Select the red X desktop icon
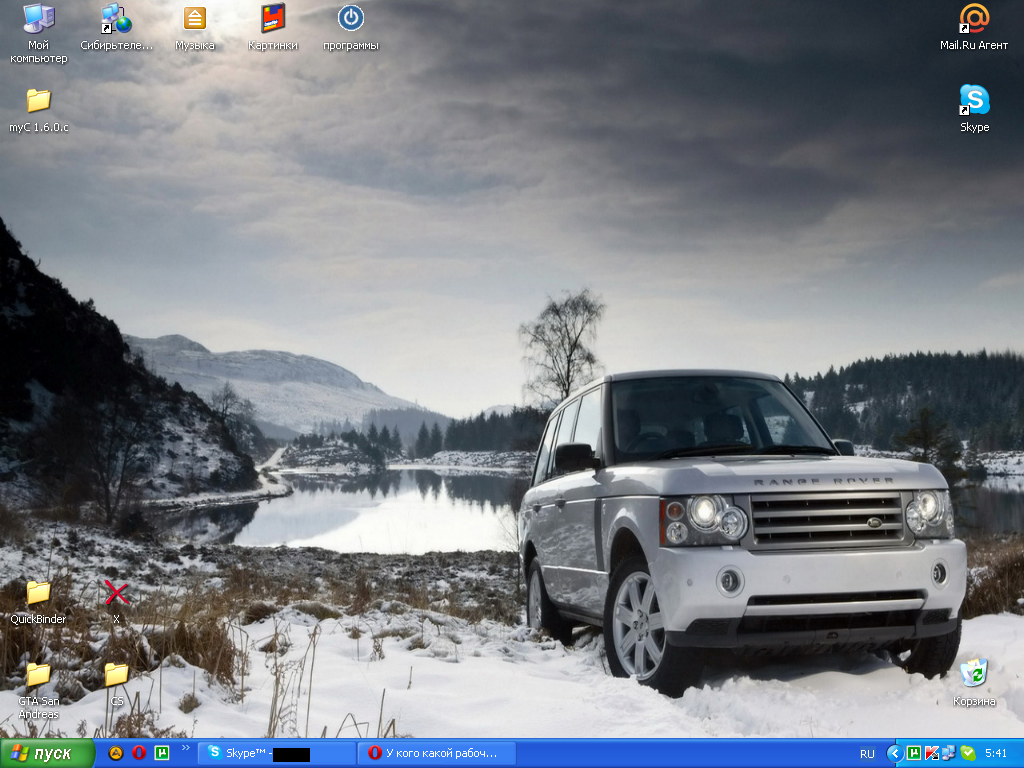Viewport: 1024px width, 768px height. [x=117, y=594]
